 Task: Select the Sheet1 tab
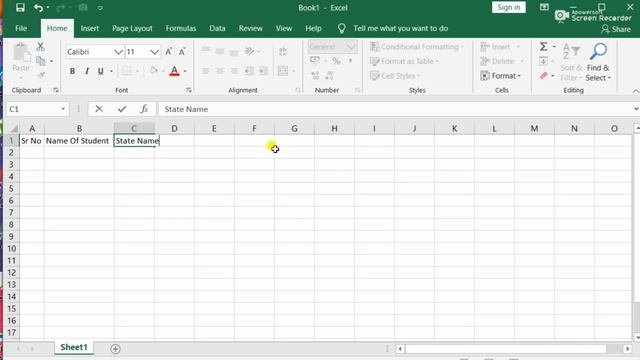coord(74,347)
